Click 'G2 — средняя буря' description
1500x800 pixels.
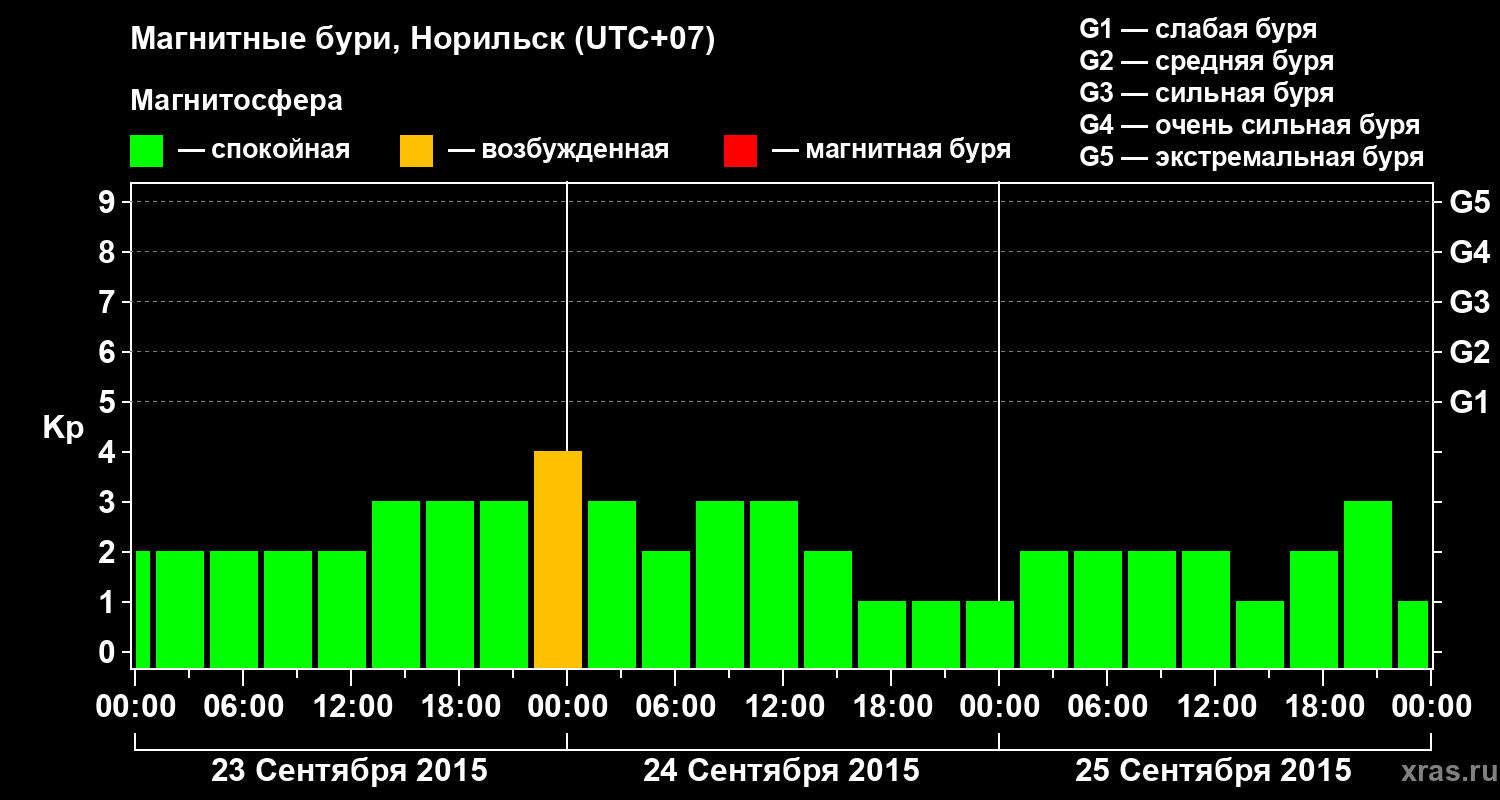tap(1206, 61)
